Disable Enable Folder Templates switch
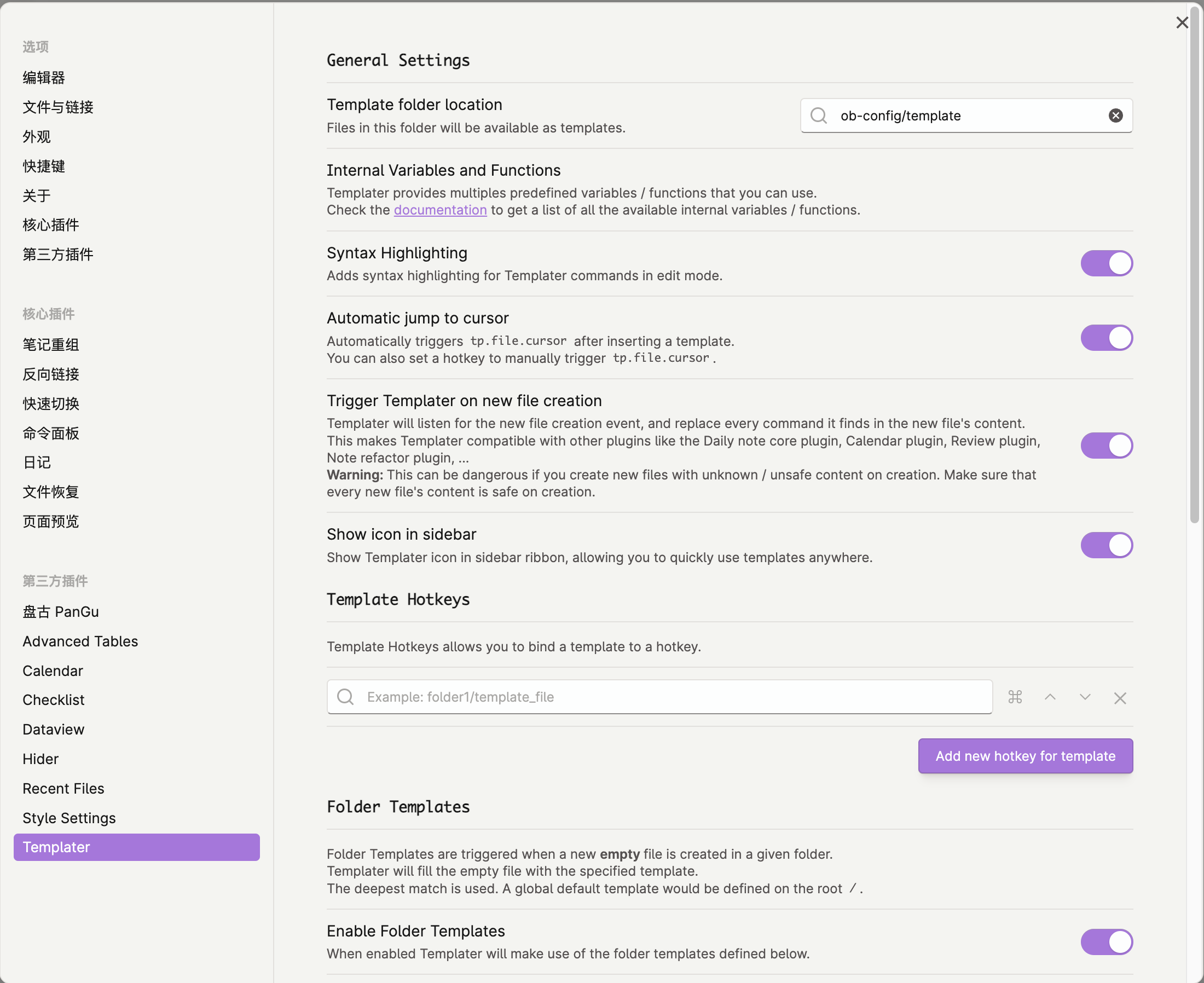1204x983 pixels. pyautogui.click(x=1106, y=941)
